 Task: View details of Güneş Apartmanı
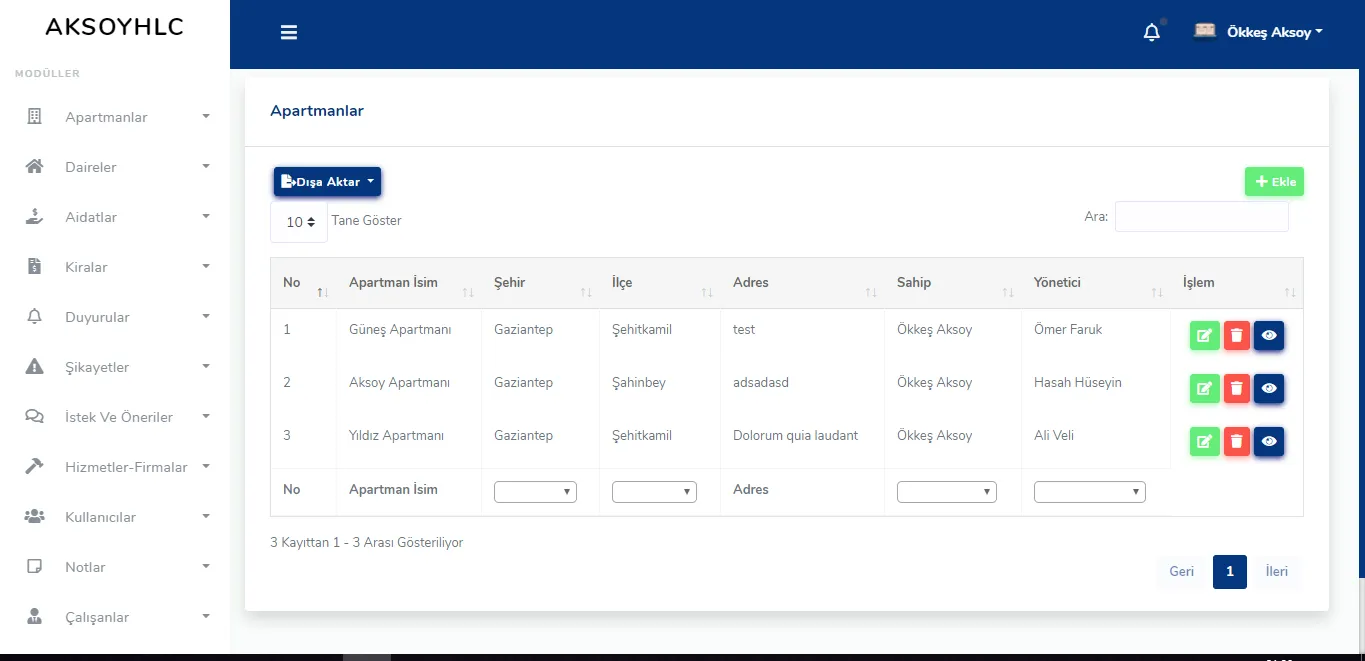[x=1269, y=336]
